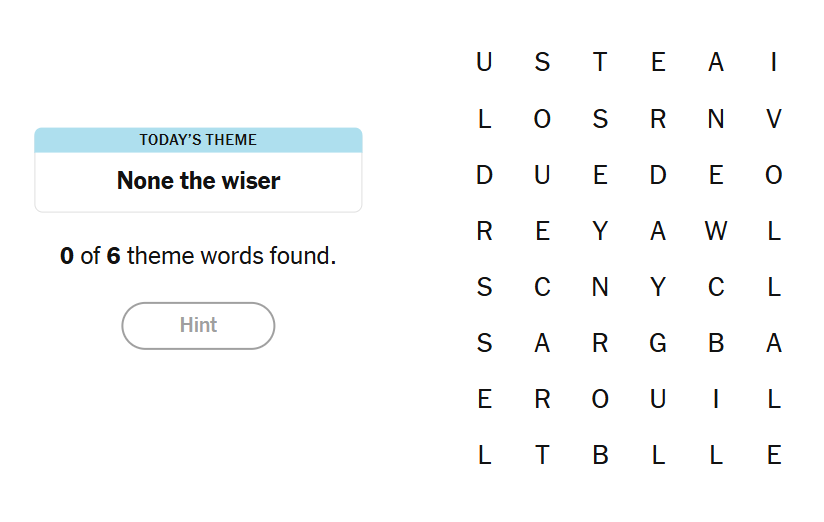
Task: Select the letter V in the grid
Action: [773, 119]
